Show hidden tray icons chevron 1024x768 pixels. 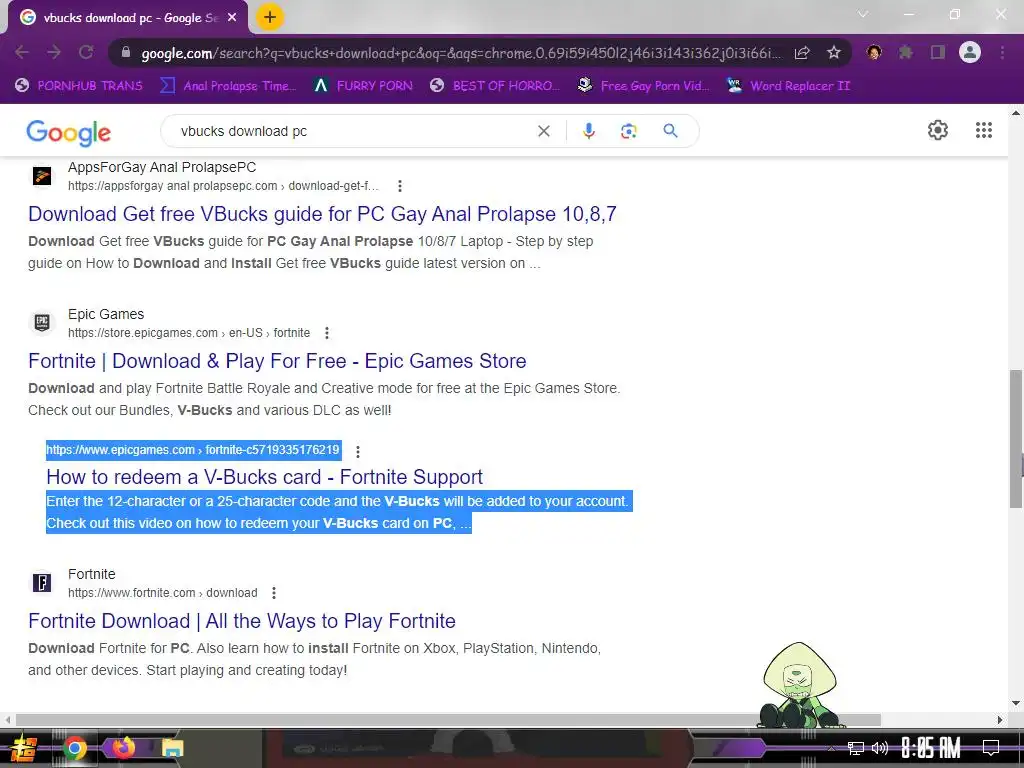tap(831, 748)
